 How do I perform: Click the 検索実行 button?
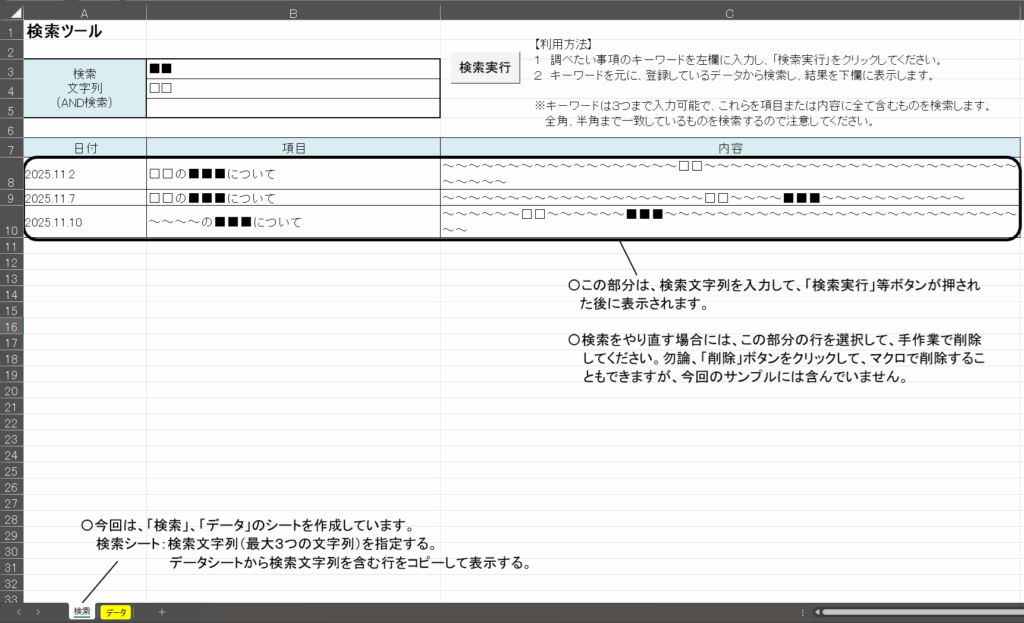pos(485,68)
